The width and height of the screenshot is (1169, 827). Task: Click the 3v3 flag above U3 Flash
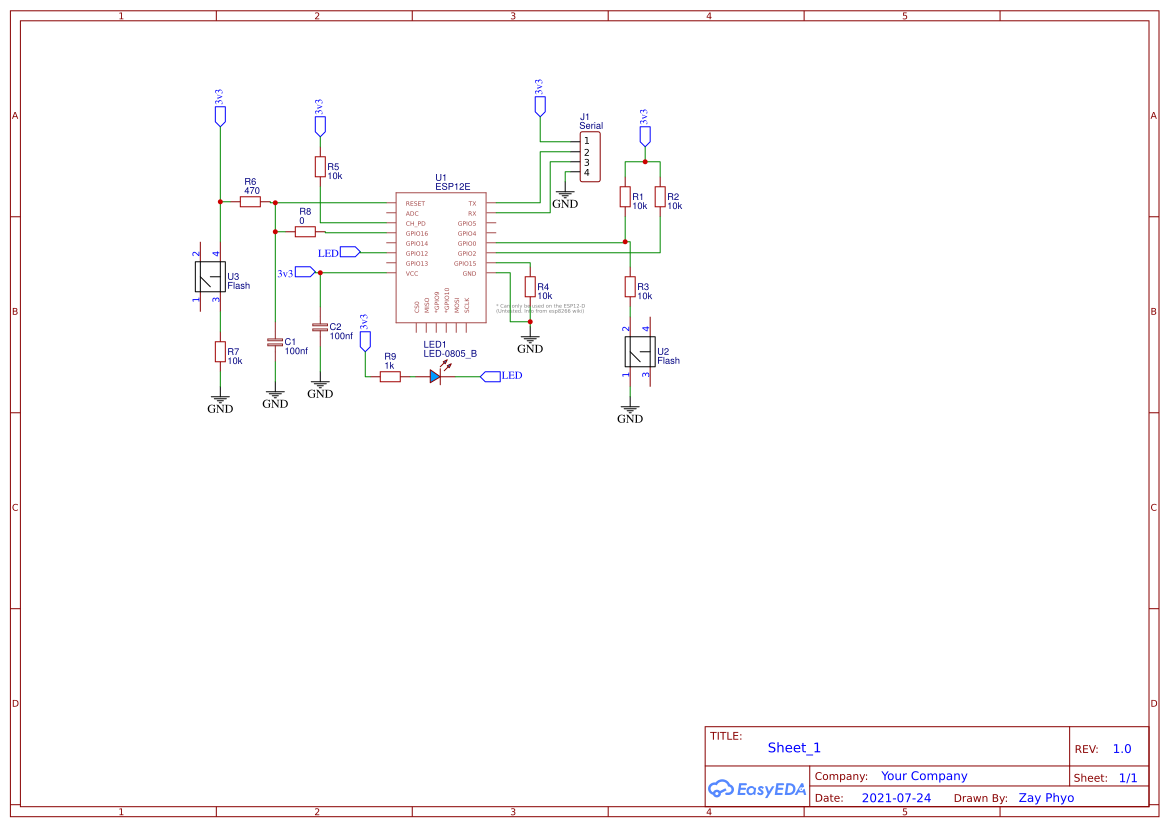pyautogui.click(x=220, y=108)
